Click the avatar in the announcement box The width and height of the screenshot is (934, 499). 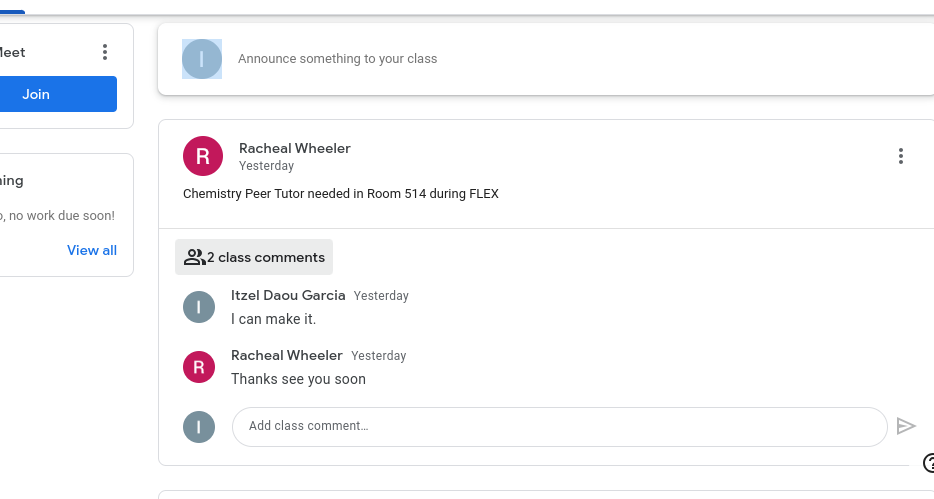202,59
